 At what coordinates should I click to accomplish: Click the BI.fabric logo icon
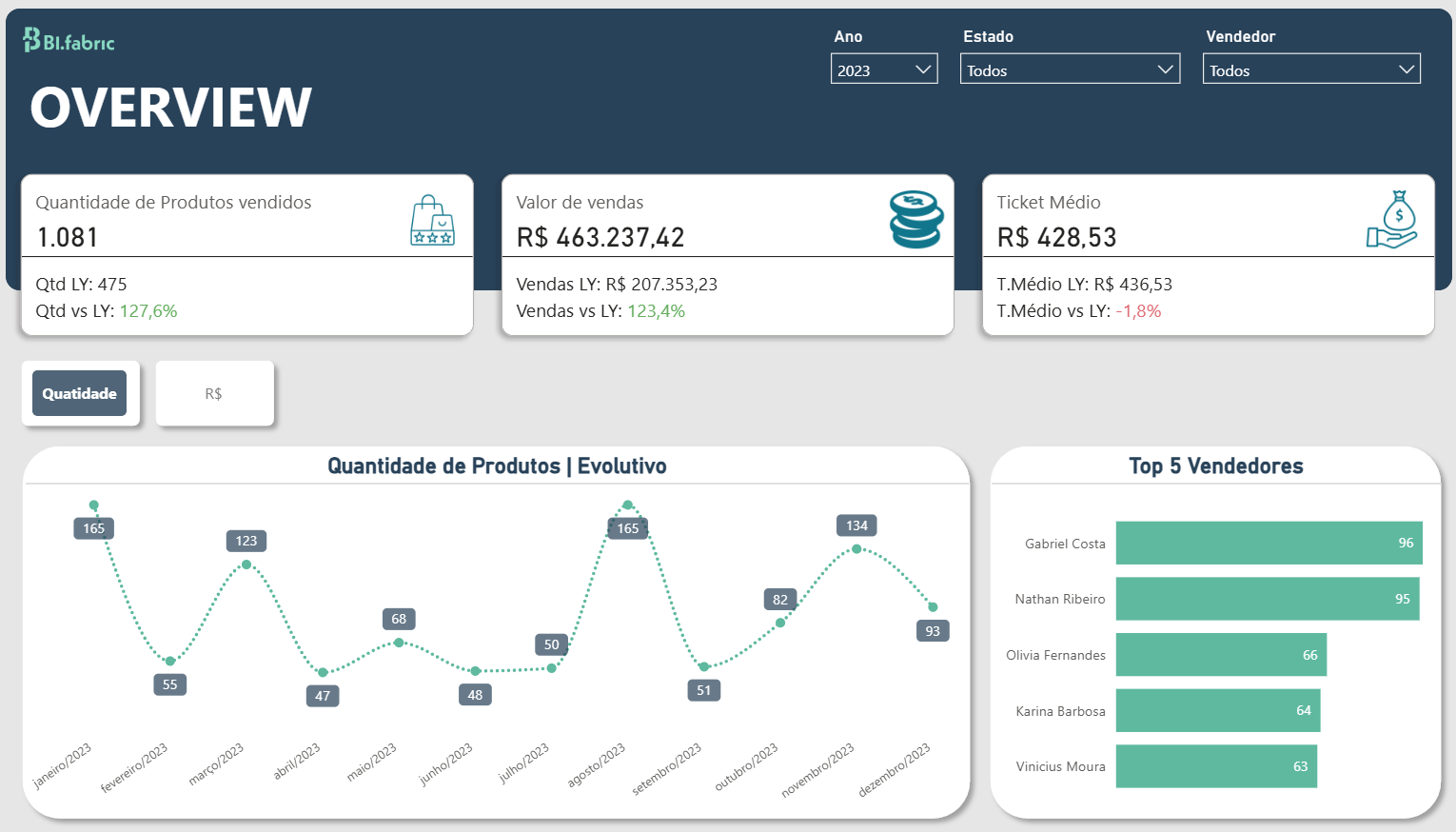pos(32,40)
